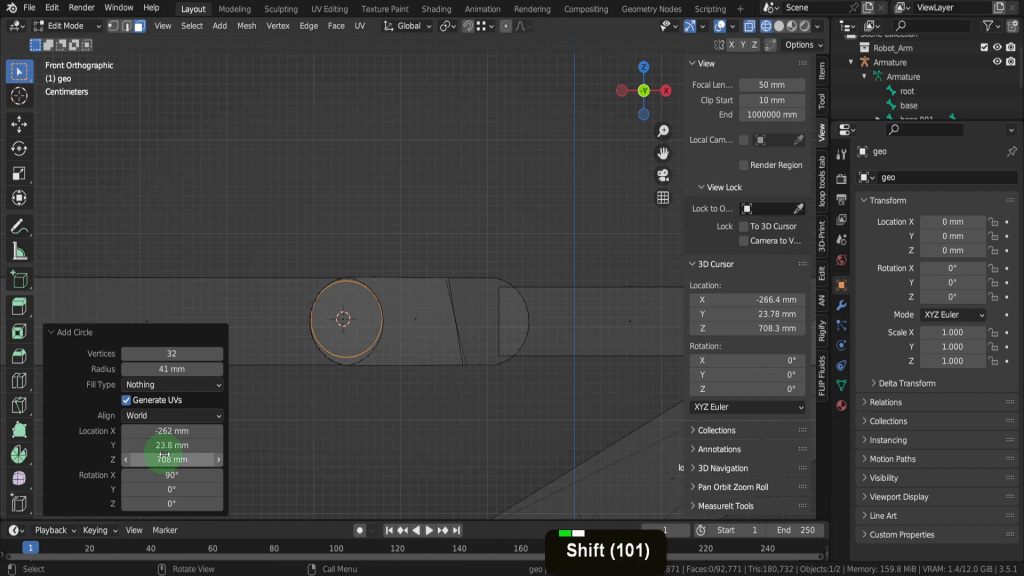Click the Options button in viewport header
The image size is (1024, 576).
pyautogui.click(x=800, y=45)
